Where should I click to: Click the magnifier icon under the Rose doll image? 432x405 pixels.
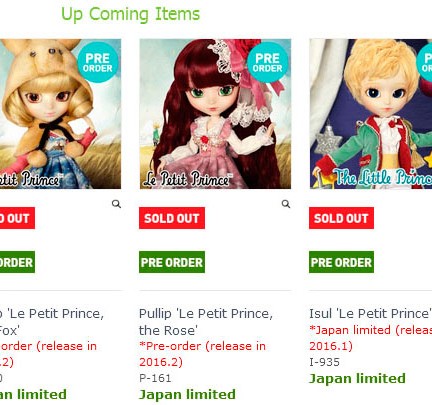pos(286,204)
